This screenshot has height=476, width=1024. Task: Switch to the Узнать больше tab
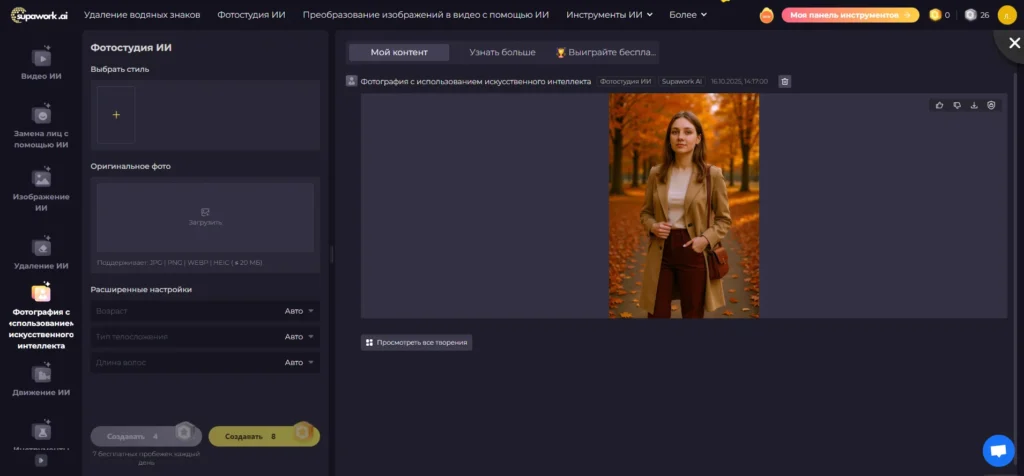tap(502, 52)
